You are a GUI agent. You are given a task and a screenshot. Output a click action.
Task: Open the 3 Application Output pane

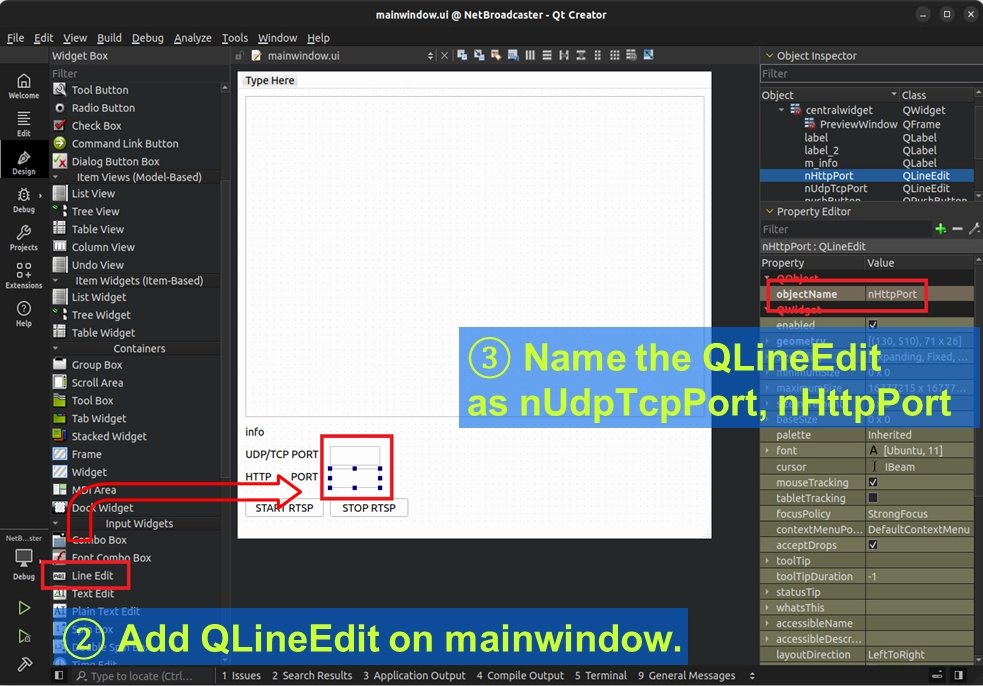click(414, 675)
